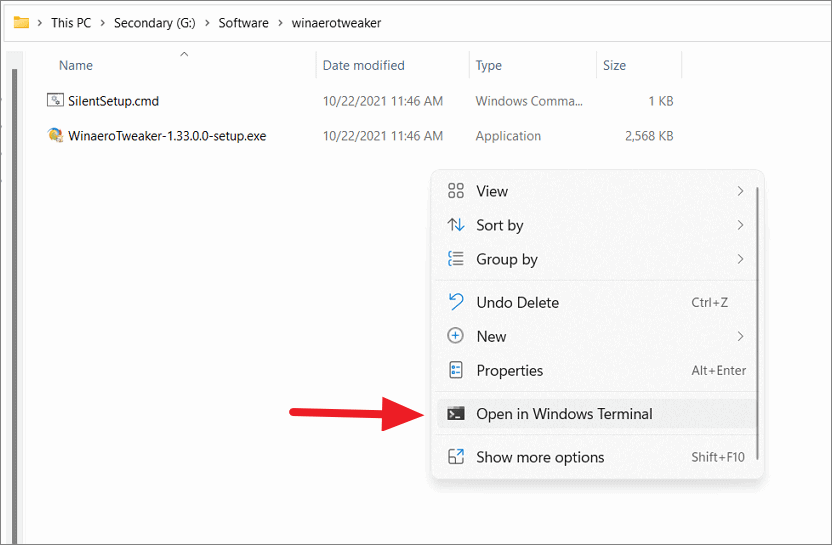Screen dimensions: 832x545
Task: Click the Windows Terminal prompt icon
Action: point(456,413)
